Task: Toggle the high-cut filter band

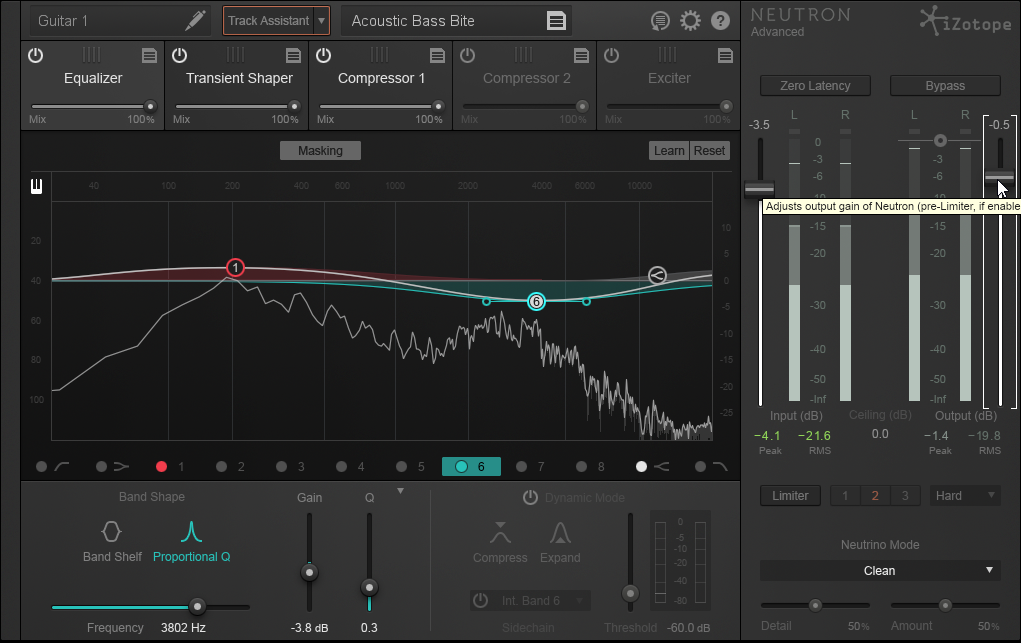Action: 701,466
